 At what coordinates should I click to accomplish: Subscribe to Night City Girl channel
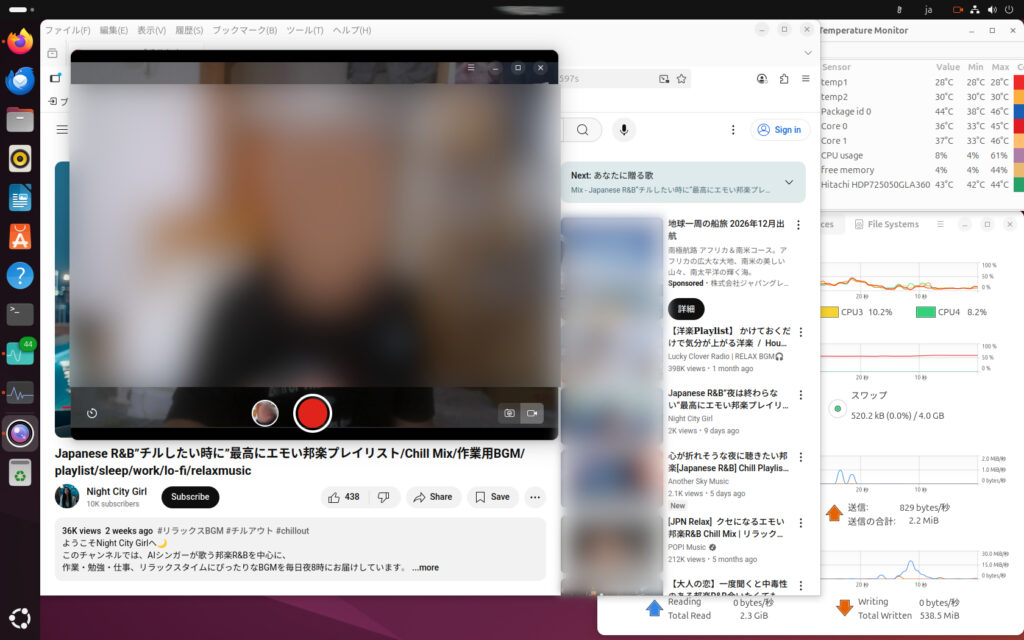(190, 497)
